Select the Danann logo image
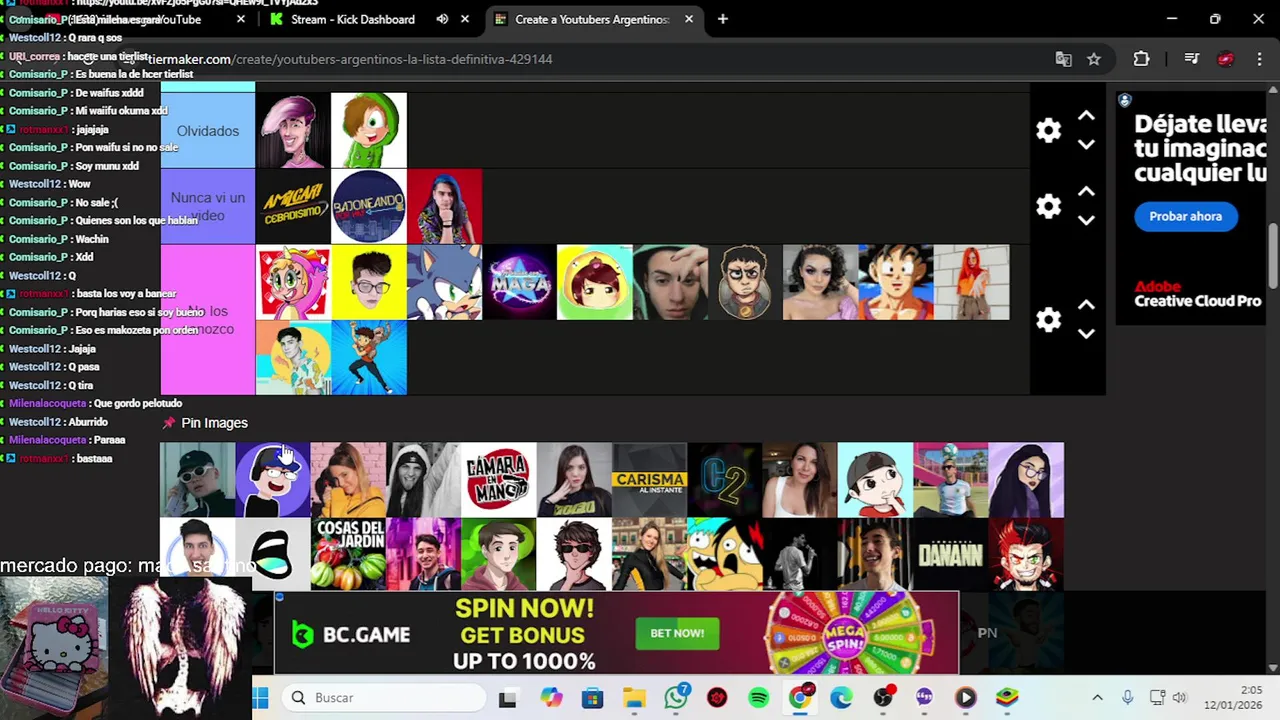 951,555
